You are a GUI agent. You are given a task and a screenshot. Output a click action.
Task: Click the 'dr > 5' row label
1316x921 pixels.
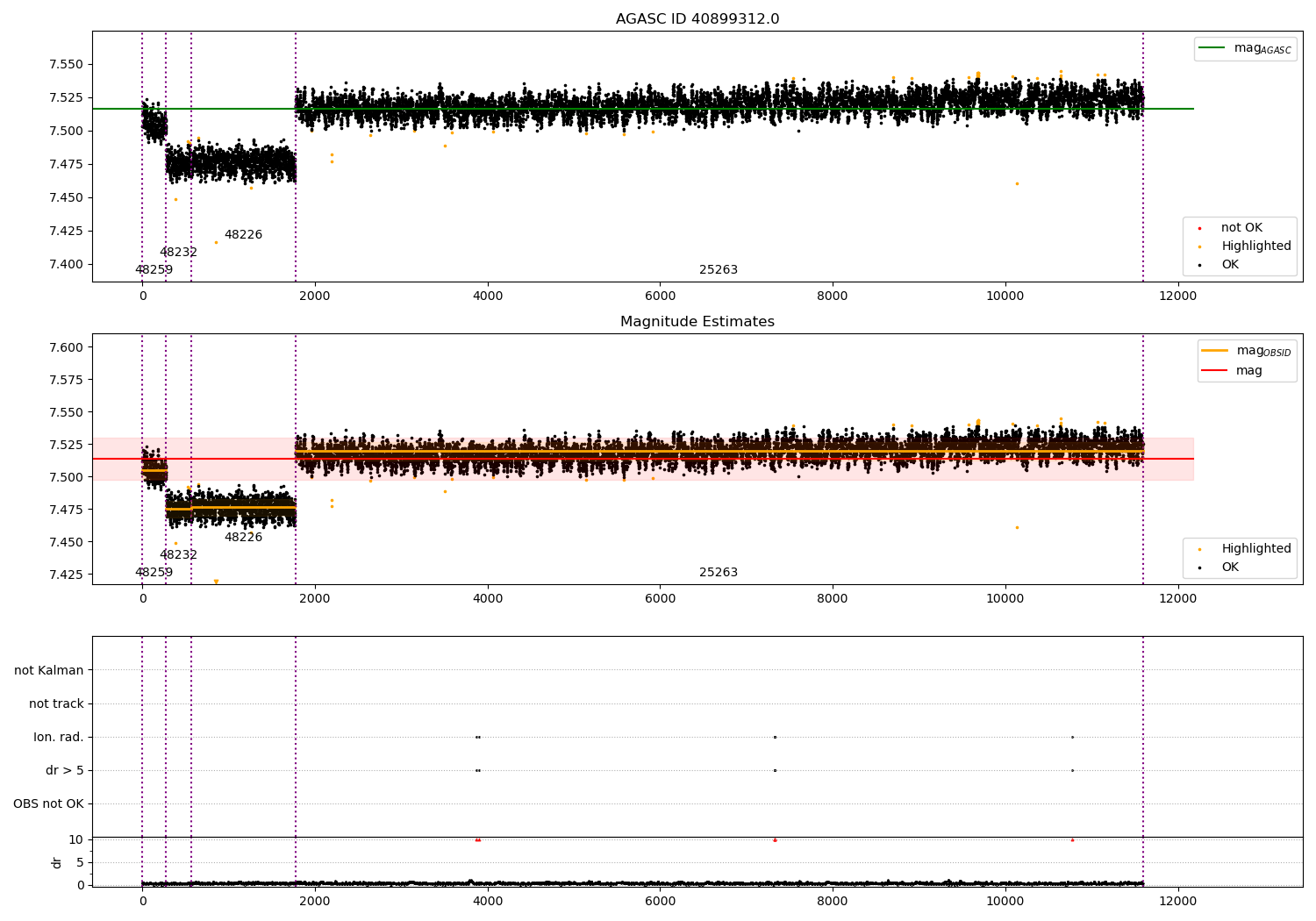[65, 771]
